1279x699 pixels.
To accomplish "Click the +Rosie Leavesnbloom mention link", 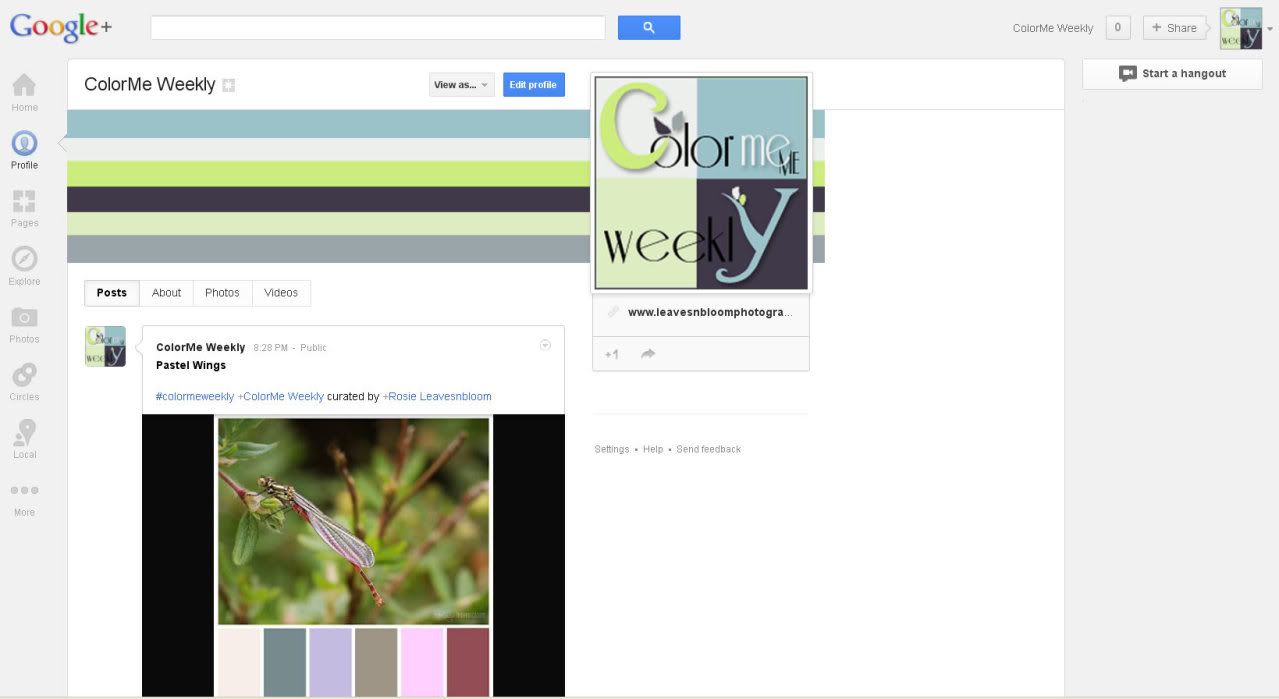I will [437, 397].
